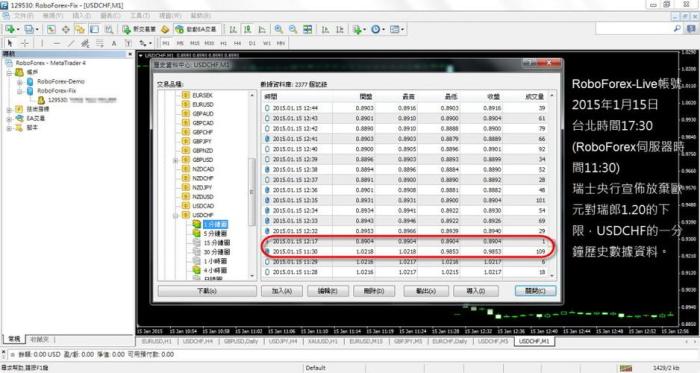Select the zoom out magnifier icon
Viewport: 700px width, 373px height.
pyautogui.click(x=293, y=29)
